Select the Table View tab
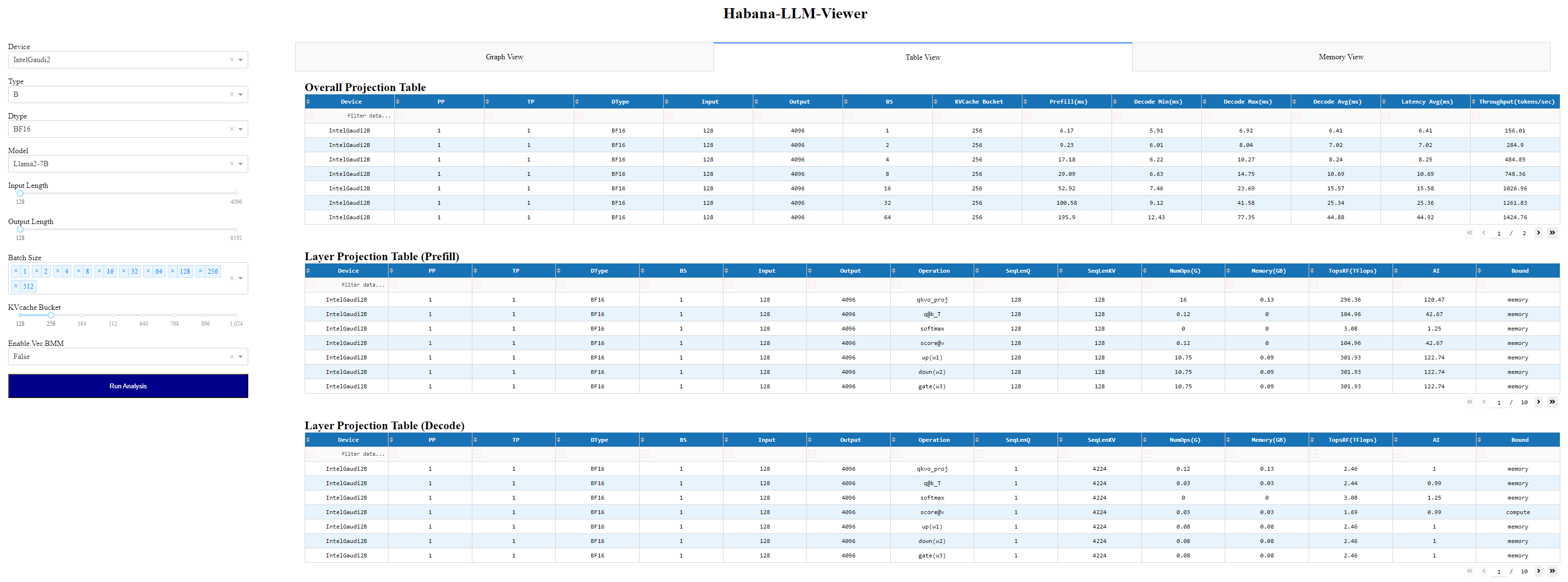The image size is (1568, 582). coord(923,56)
